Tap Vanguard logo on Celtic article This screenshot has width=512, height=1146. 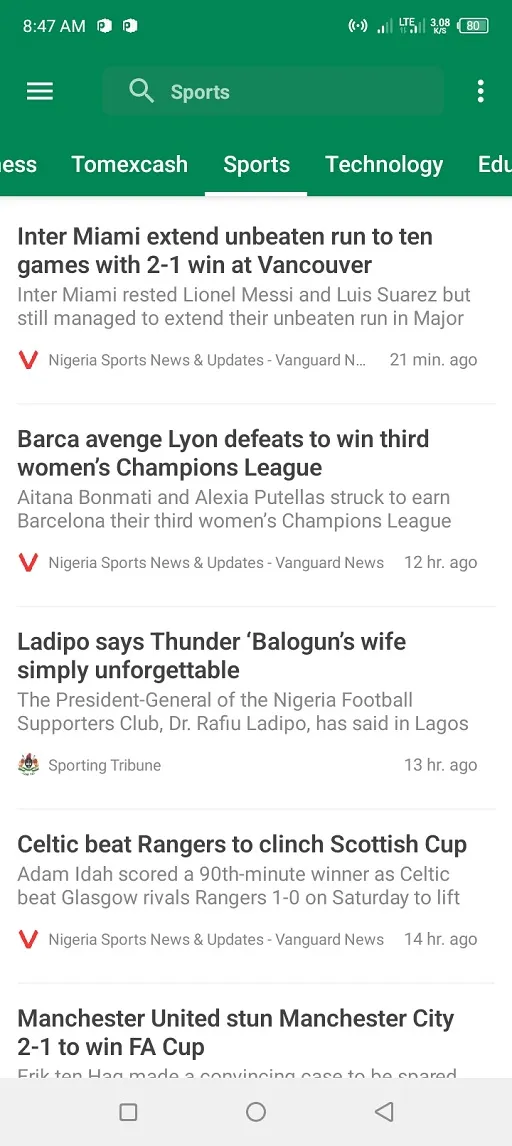(28, 939)
